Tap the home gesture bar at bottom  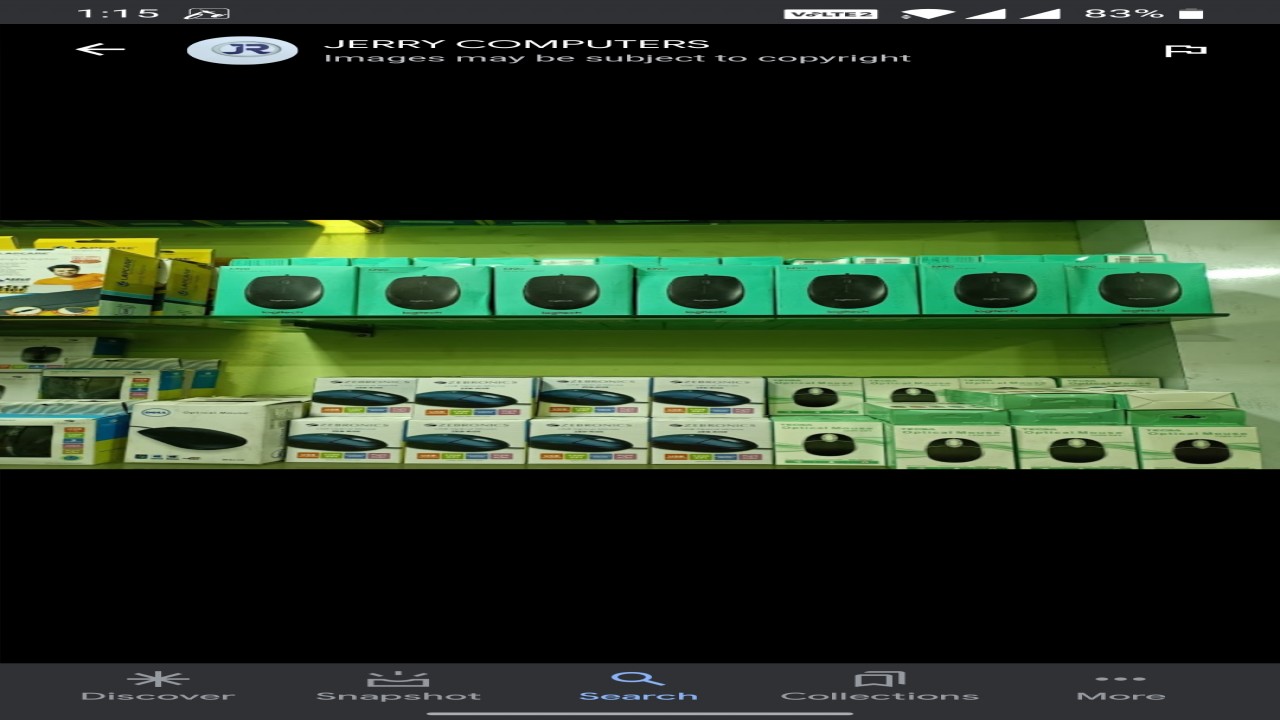640,713
